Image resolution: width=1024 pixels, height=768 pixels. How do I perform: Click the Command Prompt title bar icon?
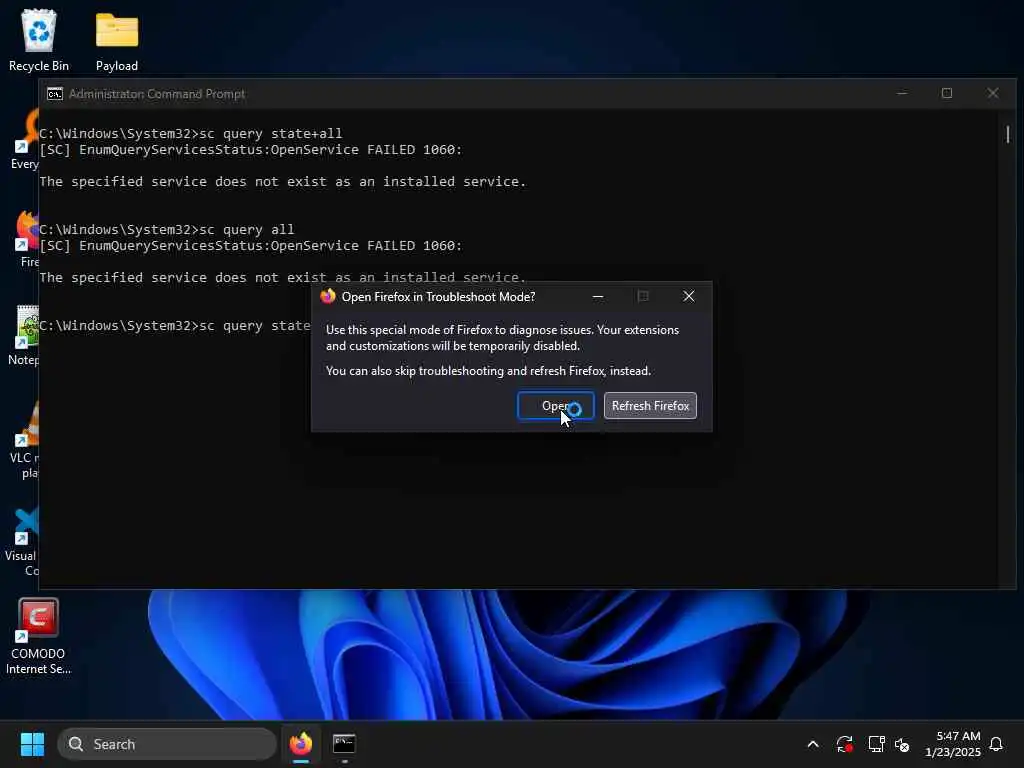[55, 94]
